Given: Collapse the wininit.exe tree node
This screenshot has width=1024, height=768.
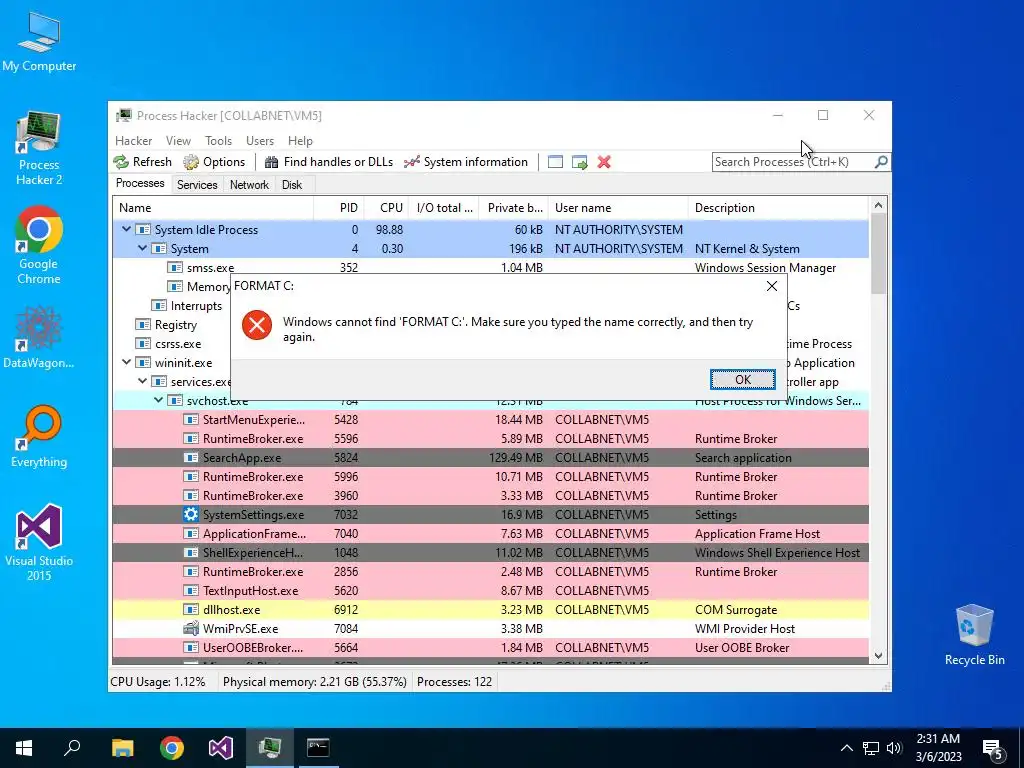Looking at the screenshot, I should pos(127,362).
